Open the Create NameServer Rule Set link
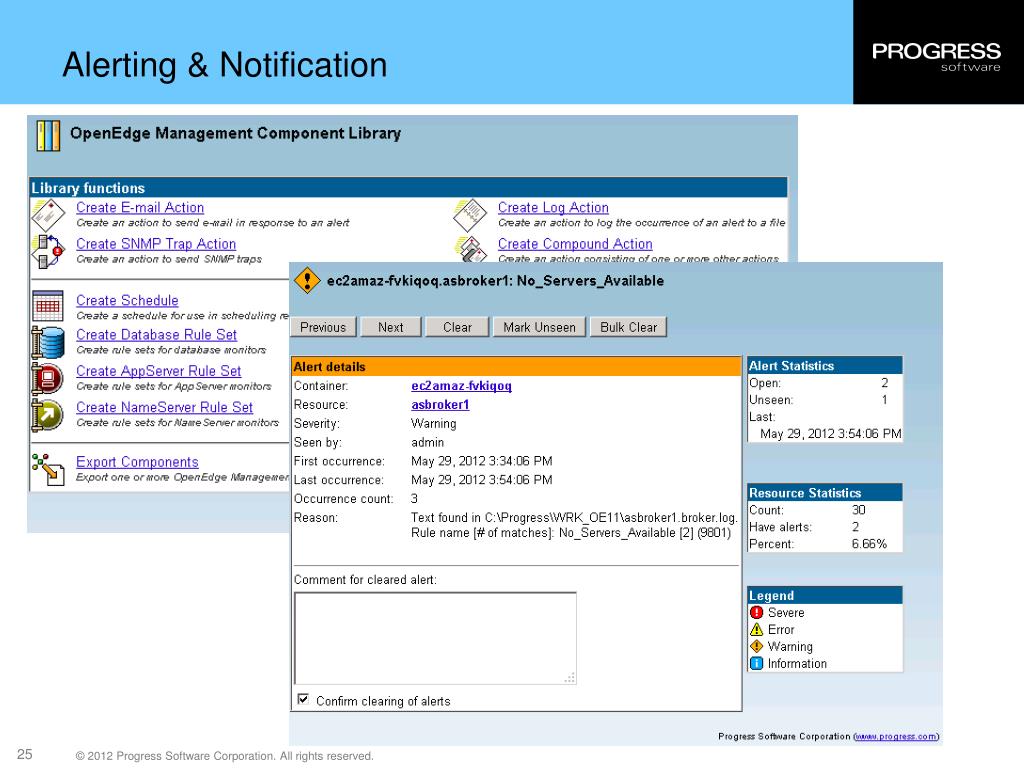The width and height of the screenshot is (1024, 768). point(165,408)
